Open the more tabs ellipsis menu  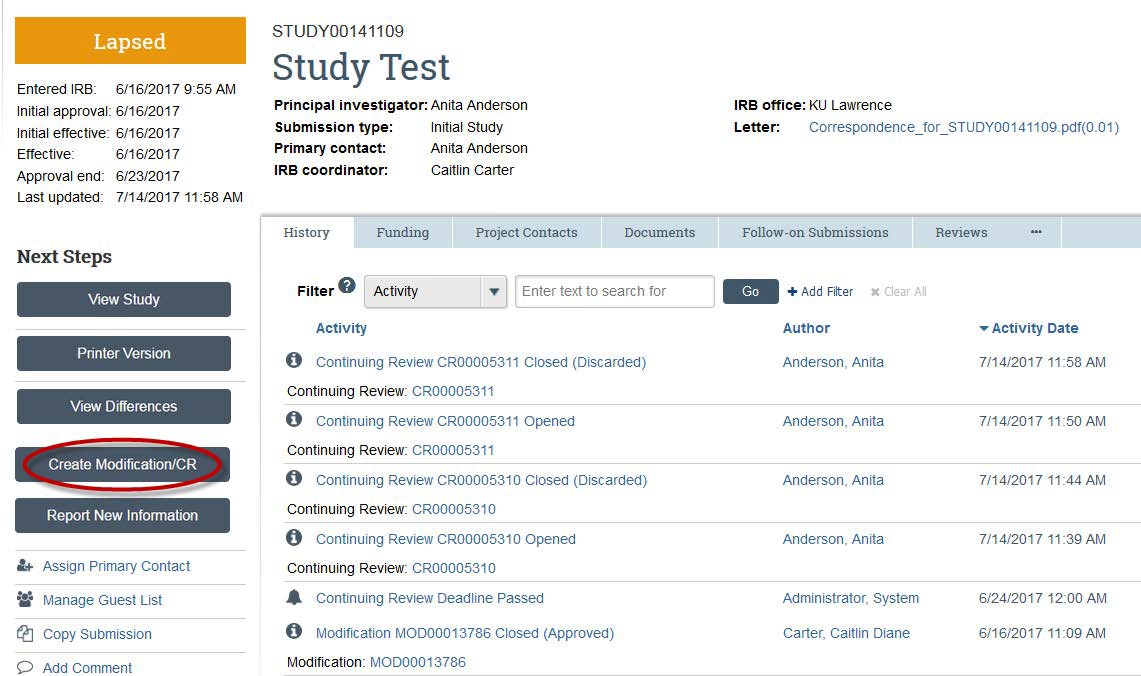1036,232
